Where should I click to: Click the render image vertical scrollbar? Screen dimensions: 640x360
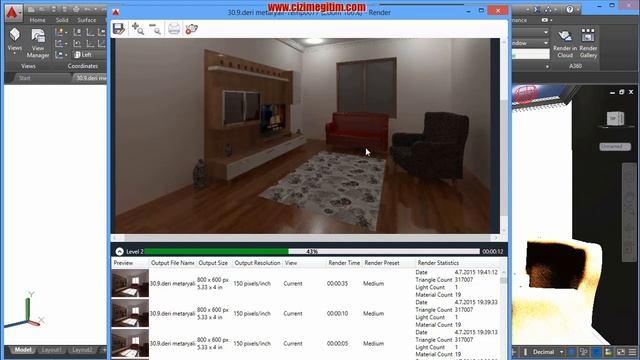504,135
